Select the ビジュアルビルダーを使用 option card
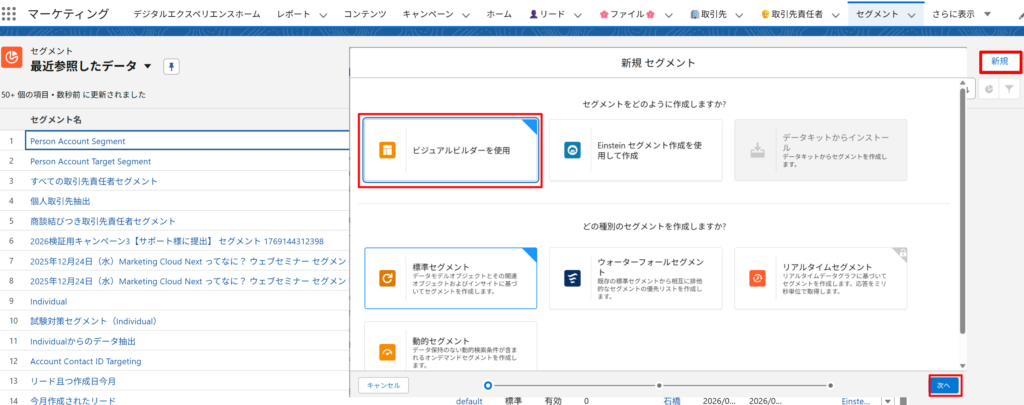This screenshot has width=1024, height=405. [x=451, y=150]
